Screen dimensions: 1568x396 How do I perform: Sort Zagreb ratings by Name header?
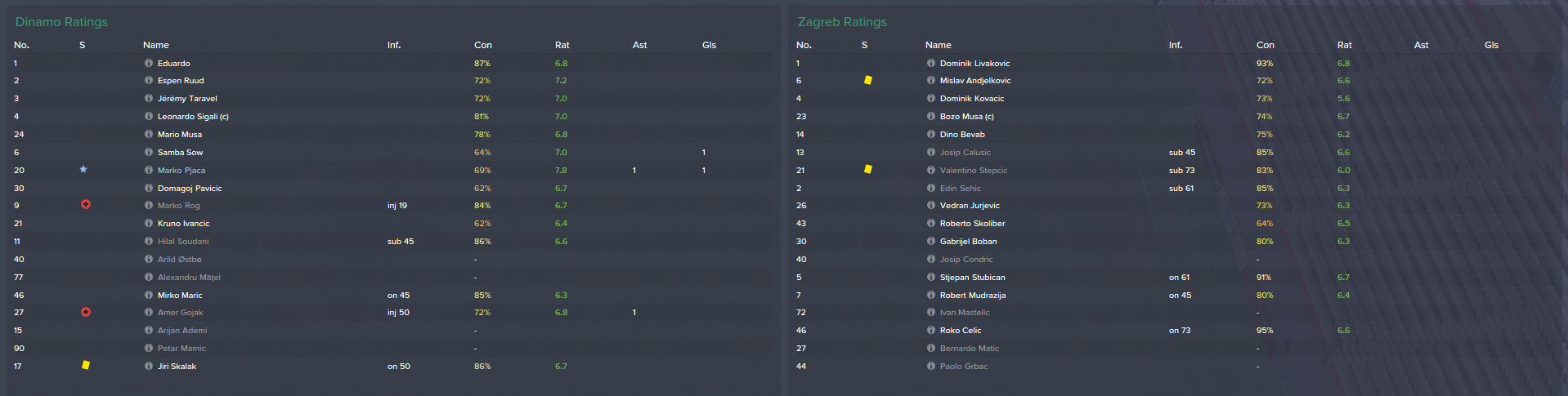tap(939, 45)
